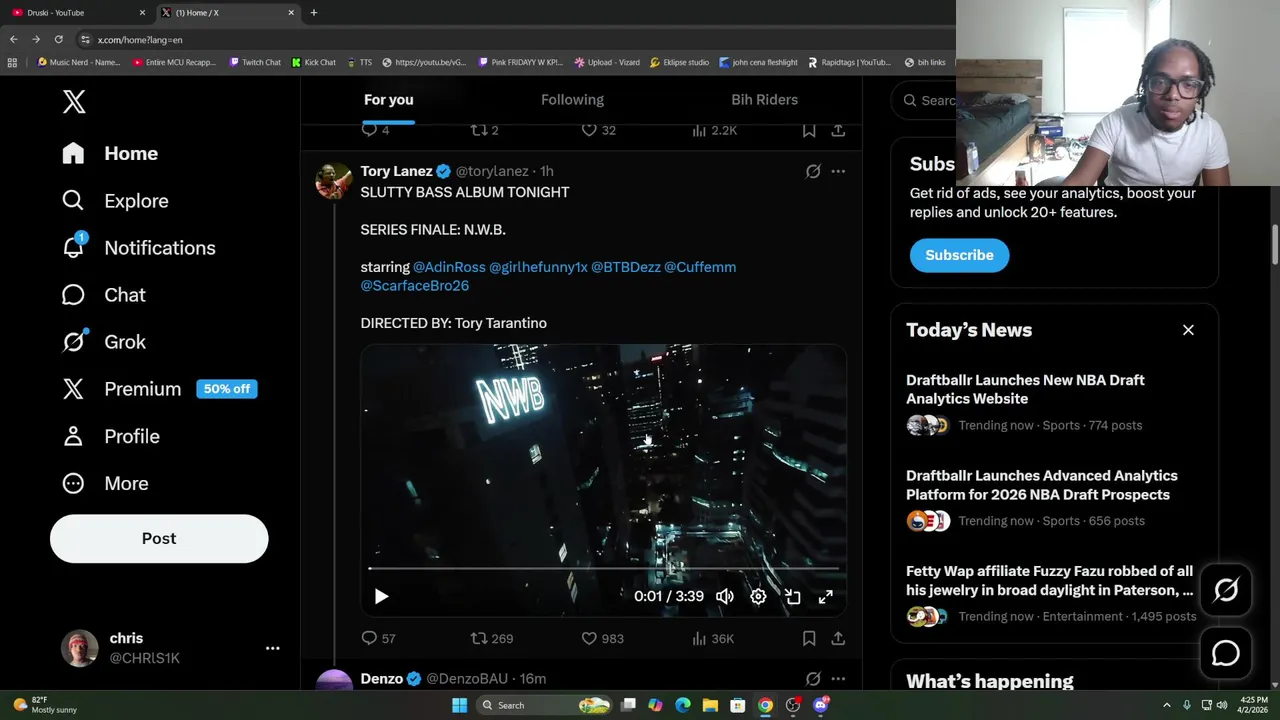Image resolution: width=1280 pixels, height=720 pixels.
Task: Open Chat from the sidebar
Action: click(104, 295)
